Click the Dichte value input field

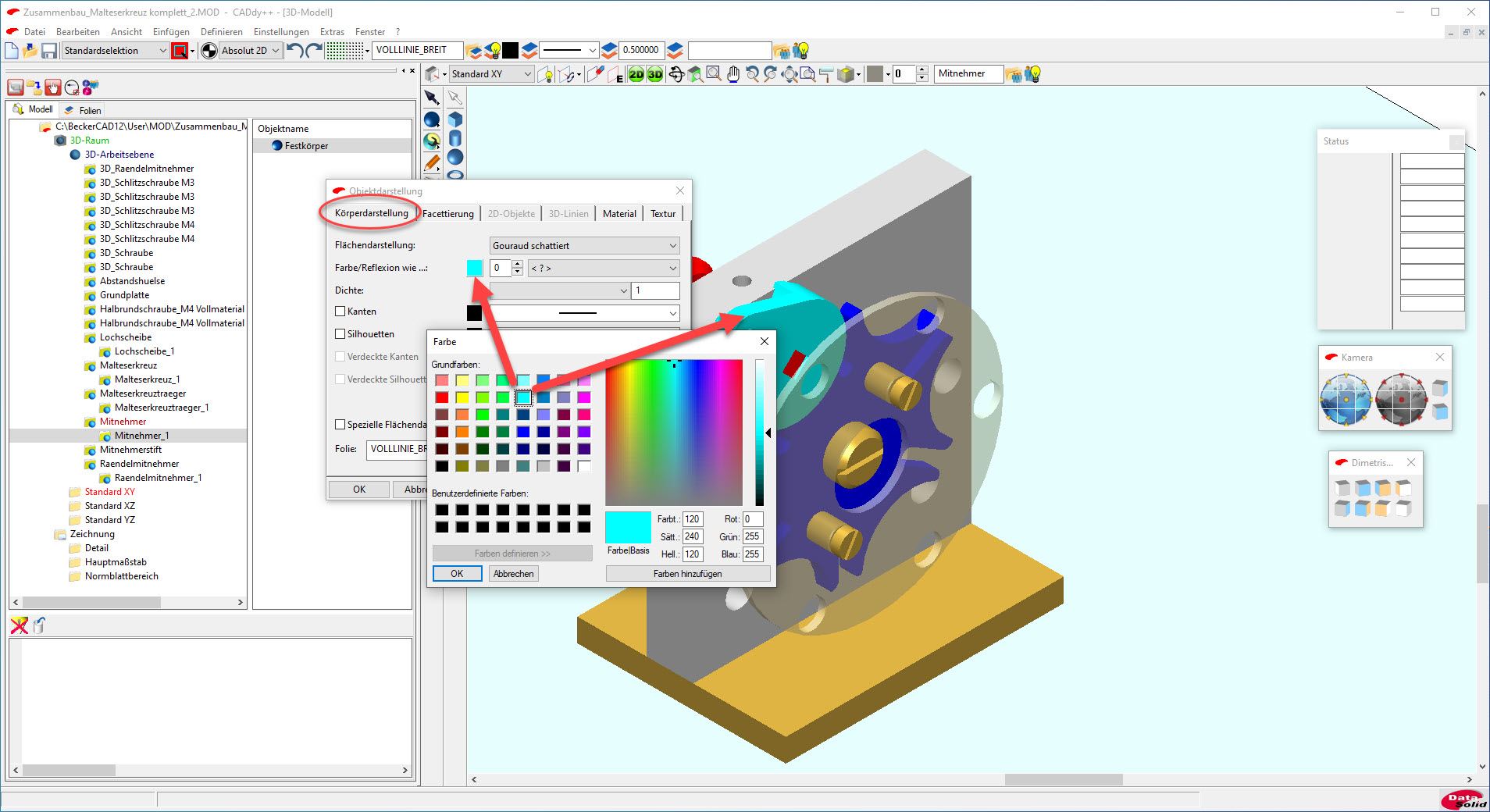tap(655, 290)
